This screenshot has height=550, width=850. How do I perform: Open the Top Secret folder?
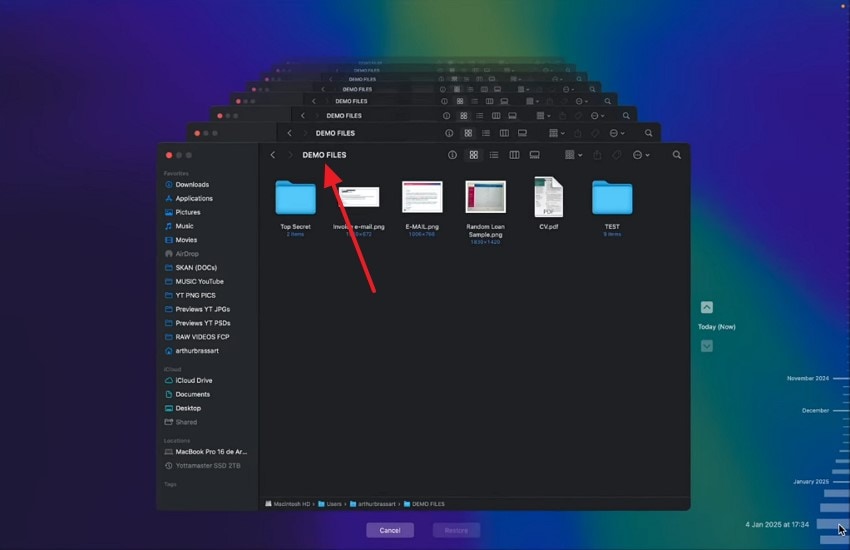pyautogui.click(x=295, y=198)
